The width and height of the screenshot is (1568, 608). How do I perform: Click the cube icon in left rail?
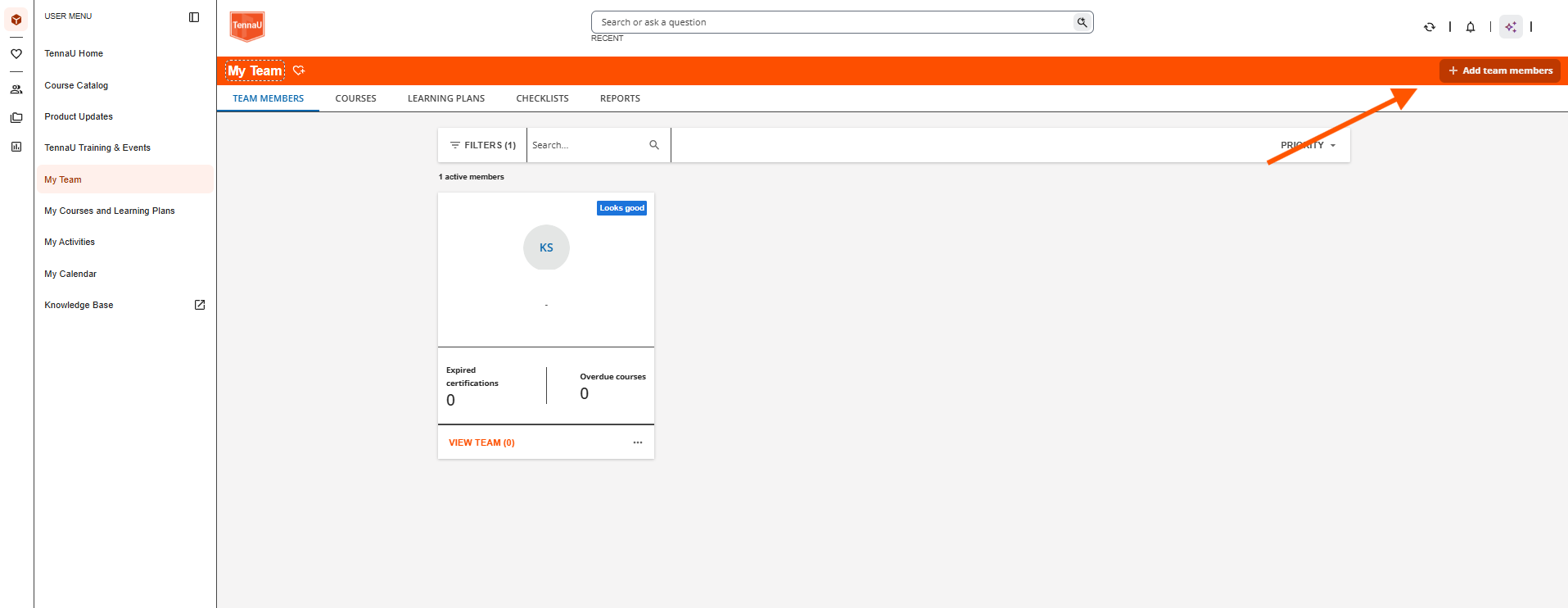[x=16, y=20]
